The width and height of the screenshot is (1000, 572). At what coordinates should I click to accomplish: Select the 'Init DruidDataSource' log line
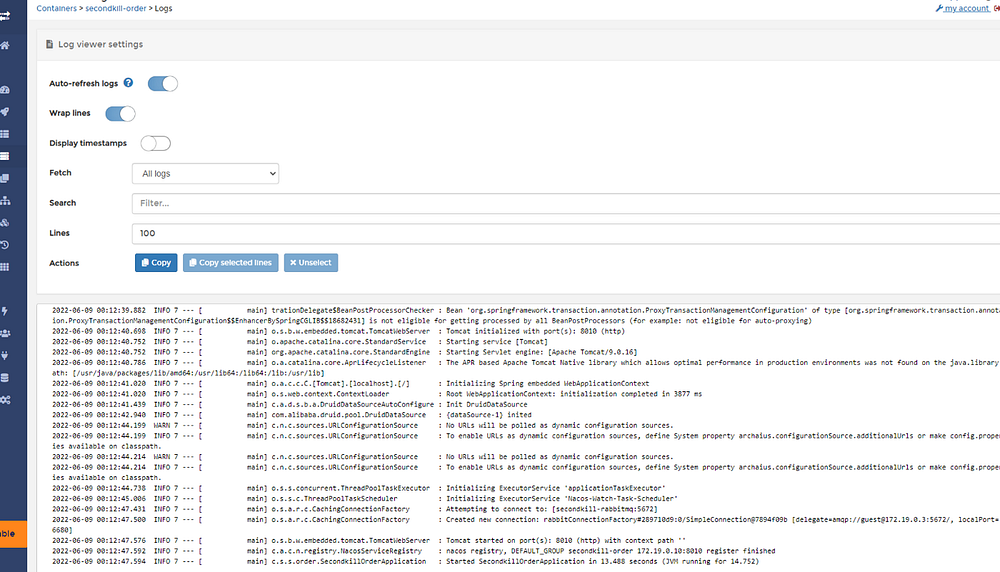(290, 404)
